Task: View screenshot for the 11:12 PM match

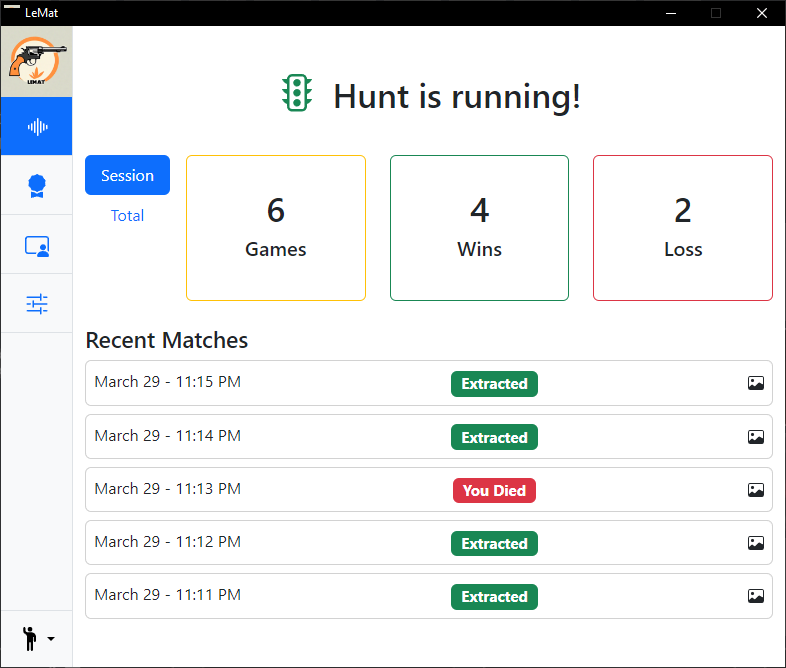Action: click(756, 543)
